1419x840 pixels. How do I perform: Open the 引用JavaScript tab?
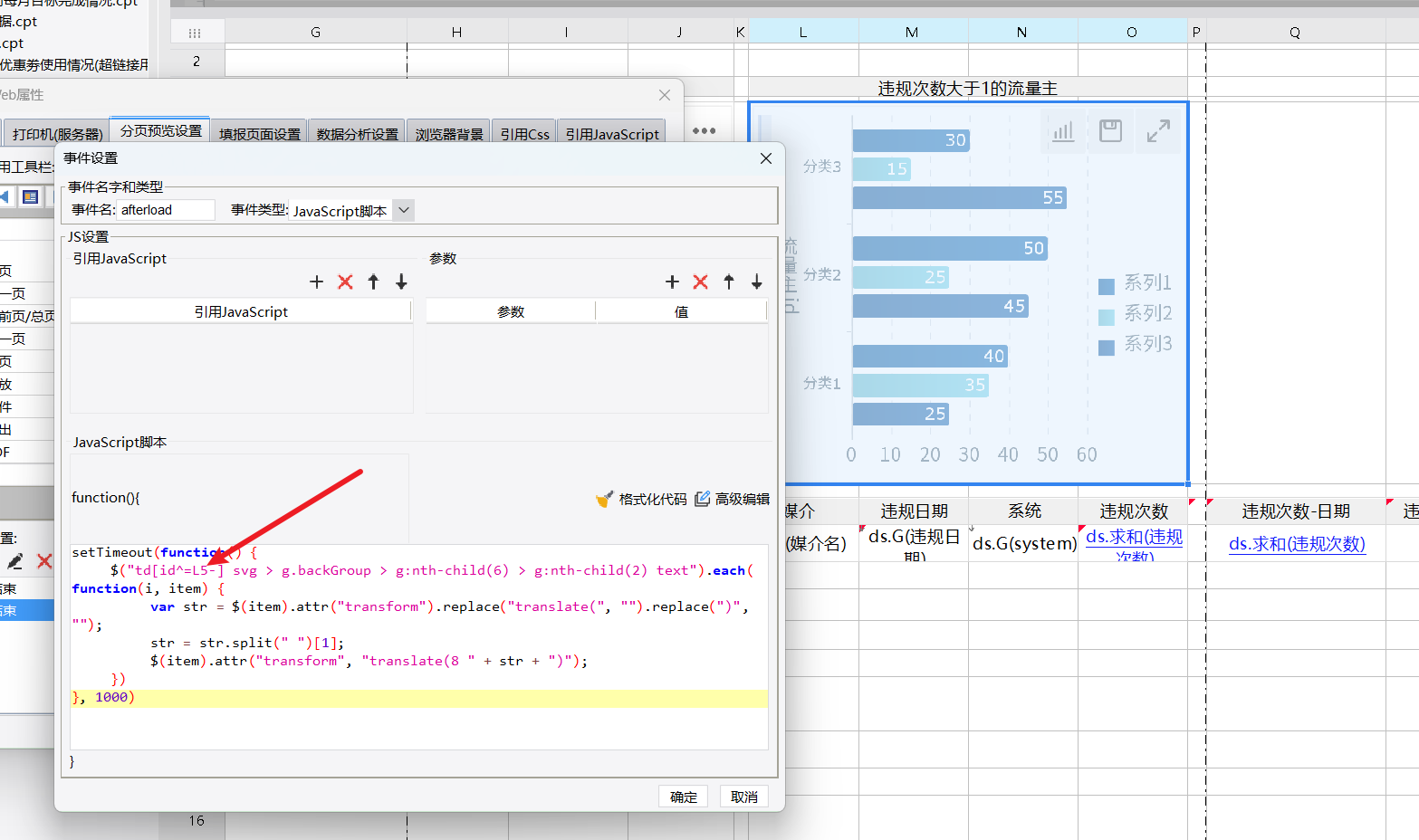(x=612, y=134)
